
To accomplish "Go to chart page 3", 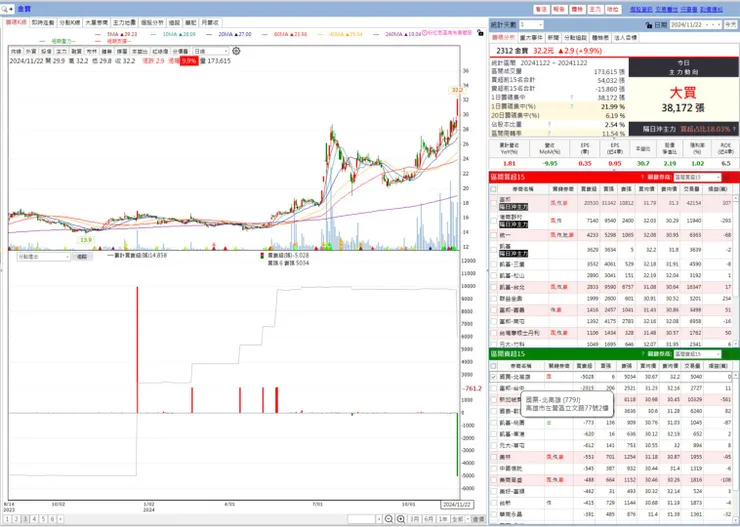I will pyautogui.click(x=25, y=519).
